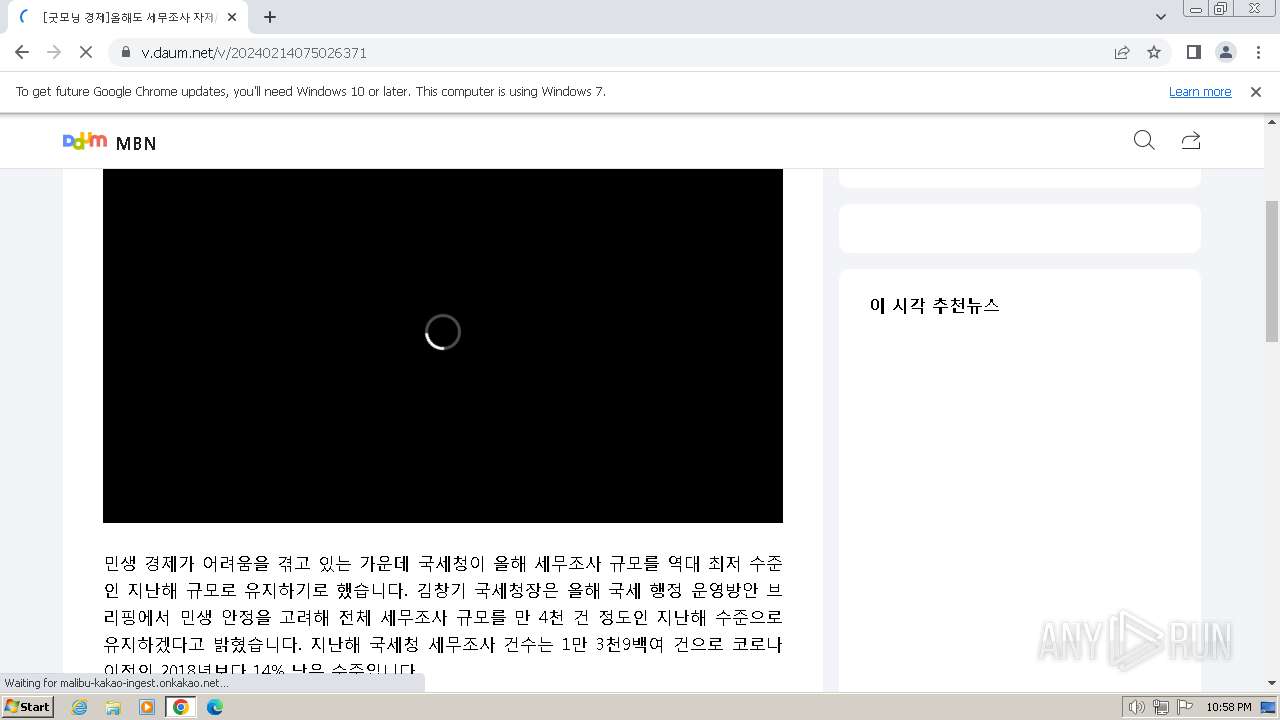Open Chrome three-dot menu

click(1258, 52)
